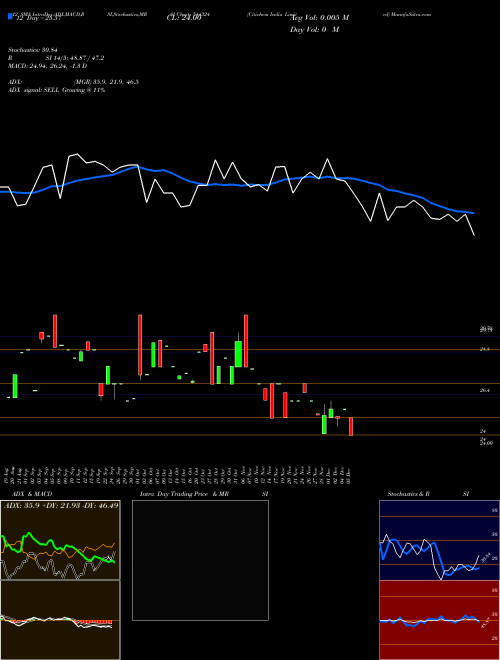This screenshot has width=500, height=660.
Task: Click the '26.4' price axis label
Action: click(x=485, y=391)
